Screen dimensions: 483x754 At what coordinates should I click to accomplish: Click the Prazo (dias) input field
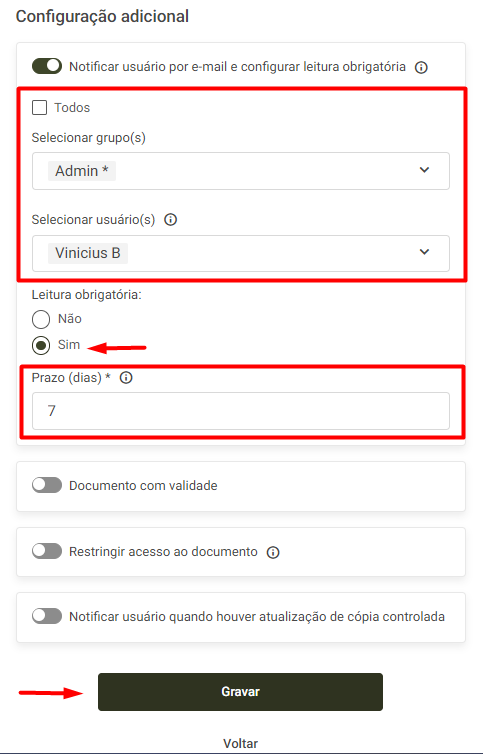point(241,411)
